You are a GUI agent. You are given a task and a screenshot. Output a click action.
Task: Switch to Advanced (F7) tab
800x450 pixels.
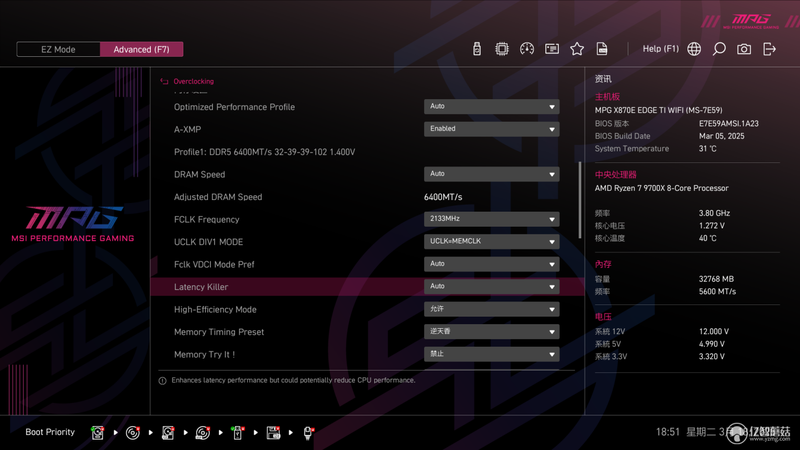[x=141, y=49]
